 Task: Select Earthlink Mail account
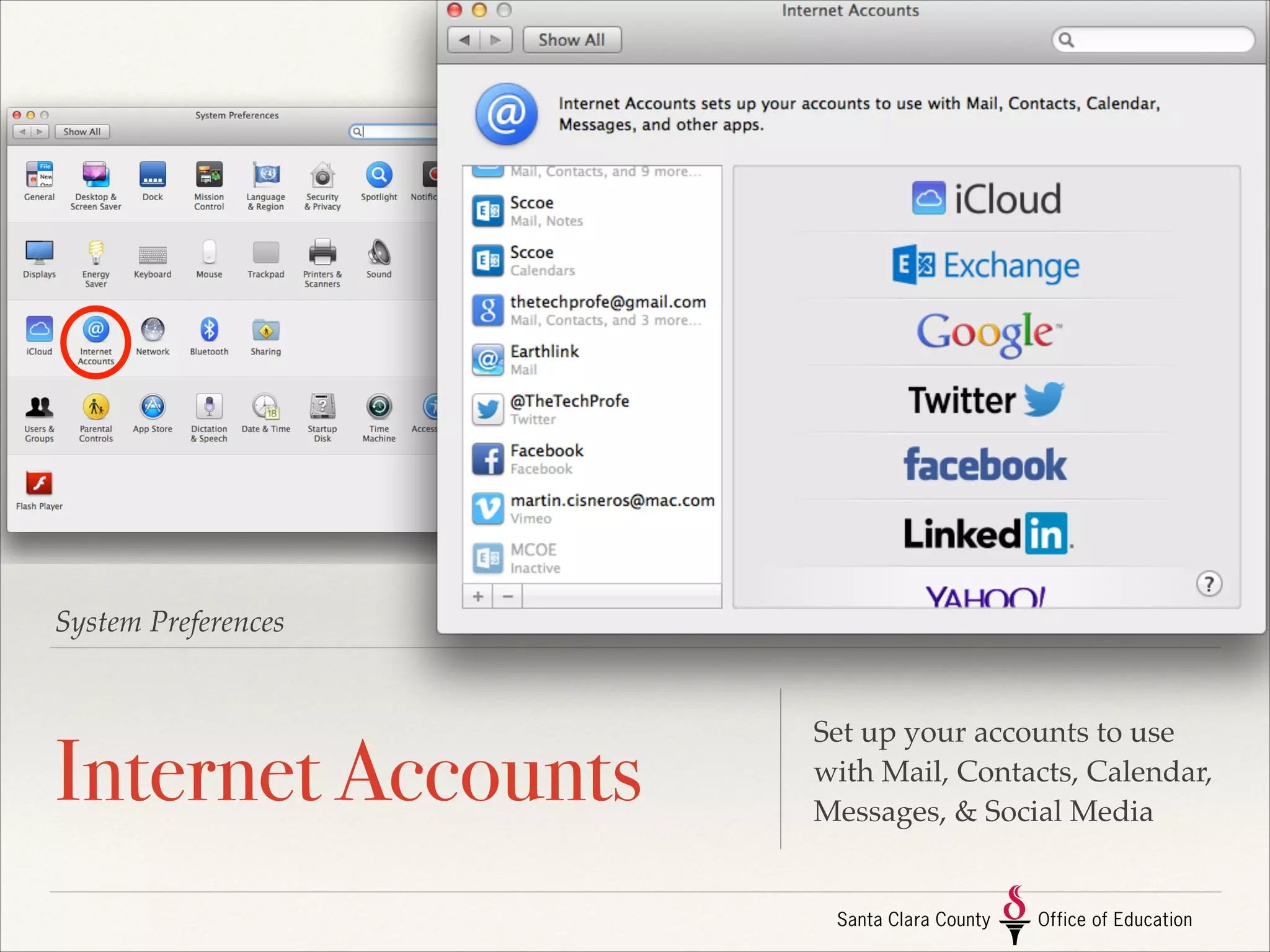pos(592,360)
